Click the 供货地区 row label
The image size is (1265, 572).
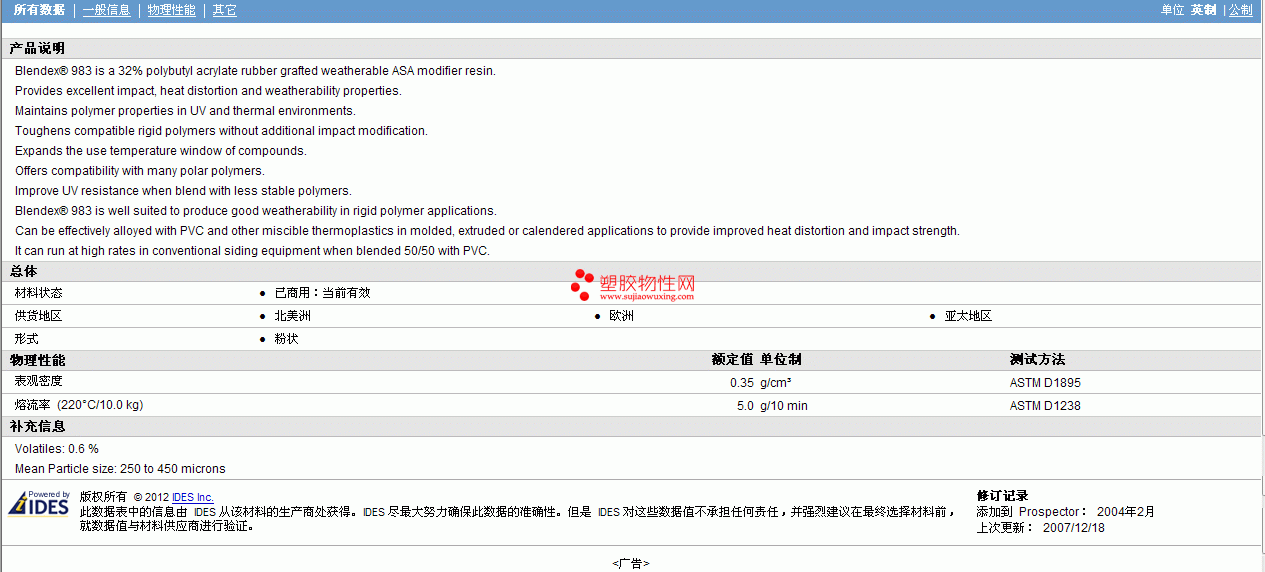click(x=39, y=316)
